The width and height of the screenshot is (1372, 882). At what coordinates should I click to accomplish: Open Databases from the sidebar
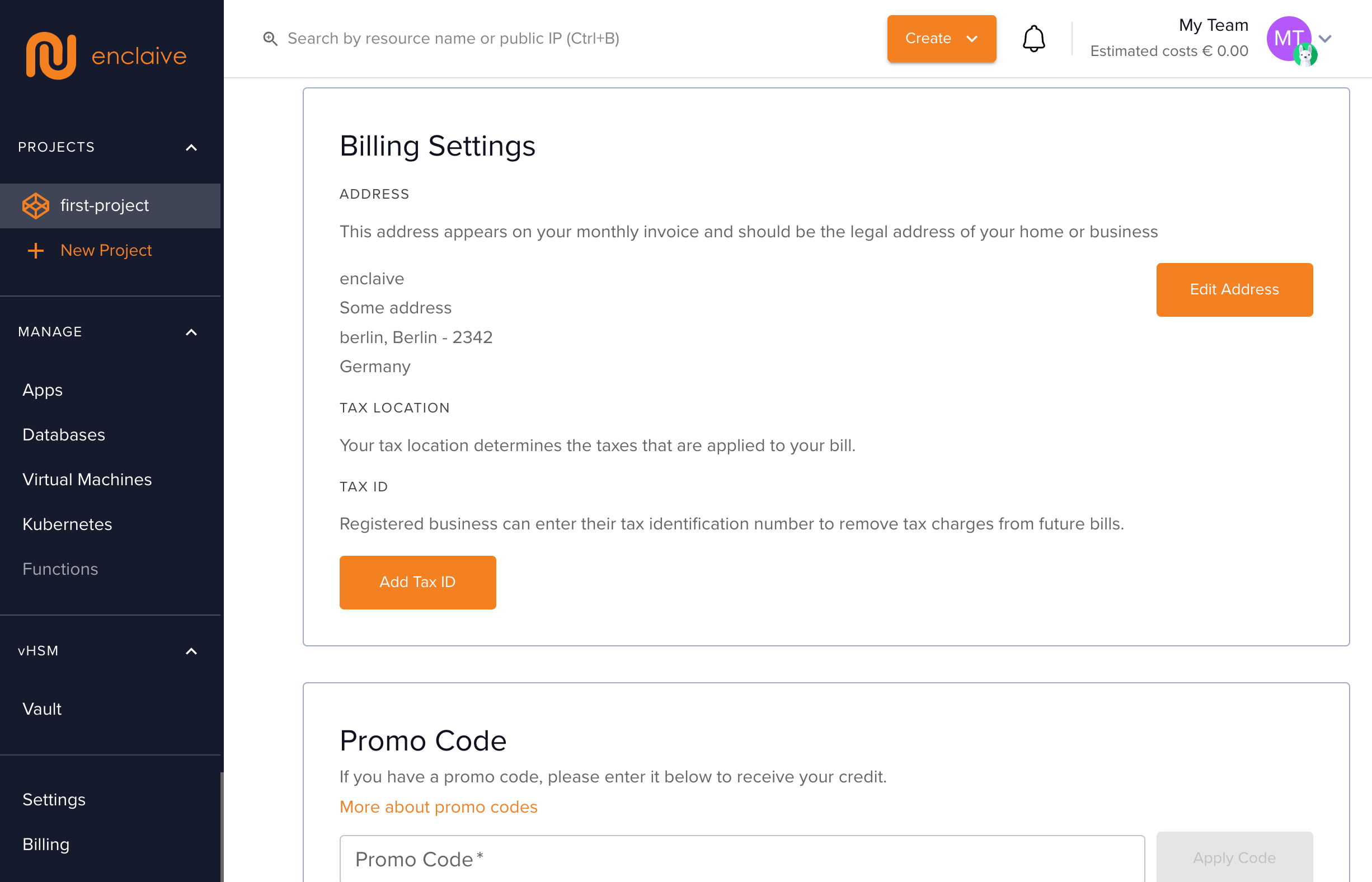[64, 435]
